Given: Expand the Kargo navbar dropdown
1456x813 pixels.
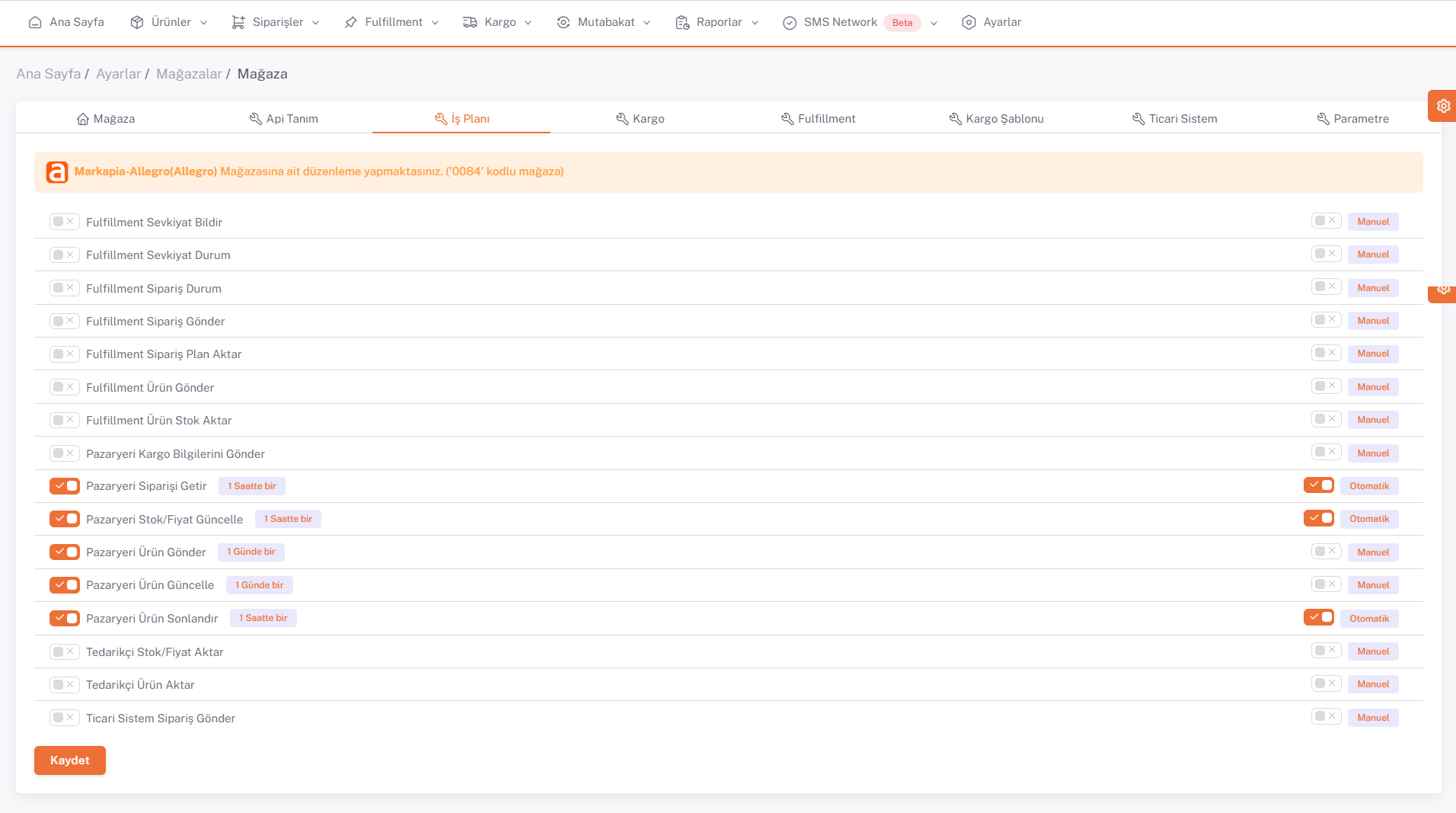Looking at the screenshot, I should click(x=528, y=23).
